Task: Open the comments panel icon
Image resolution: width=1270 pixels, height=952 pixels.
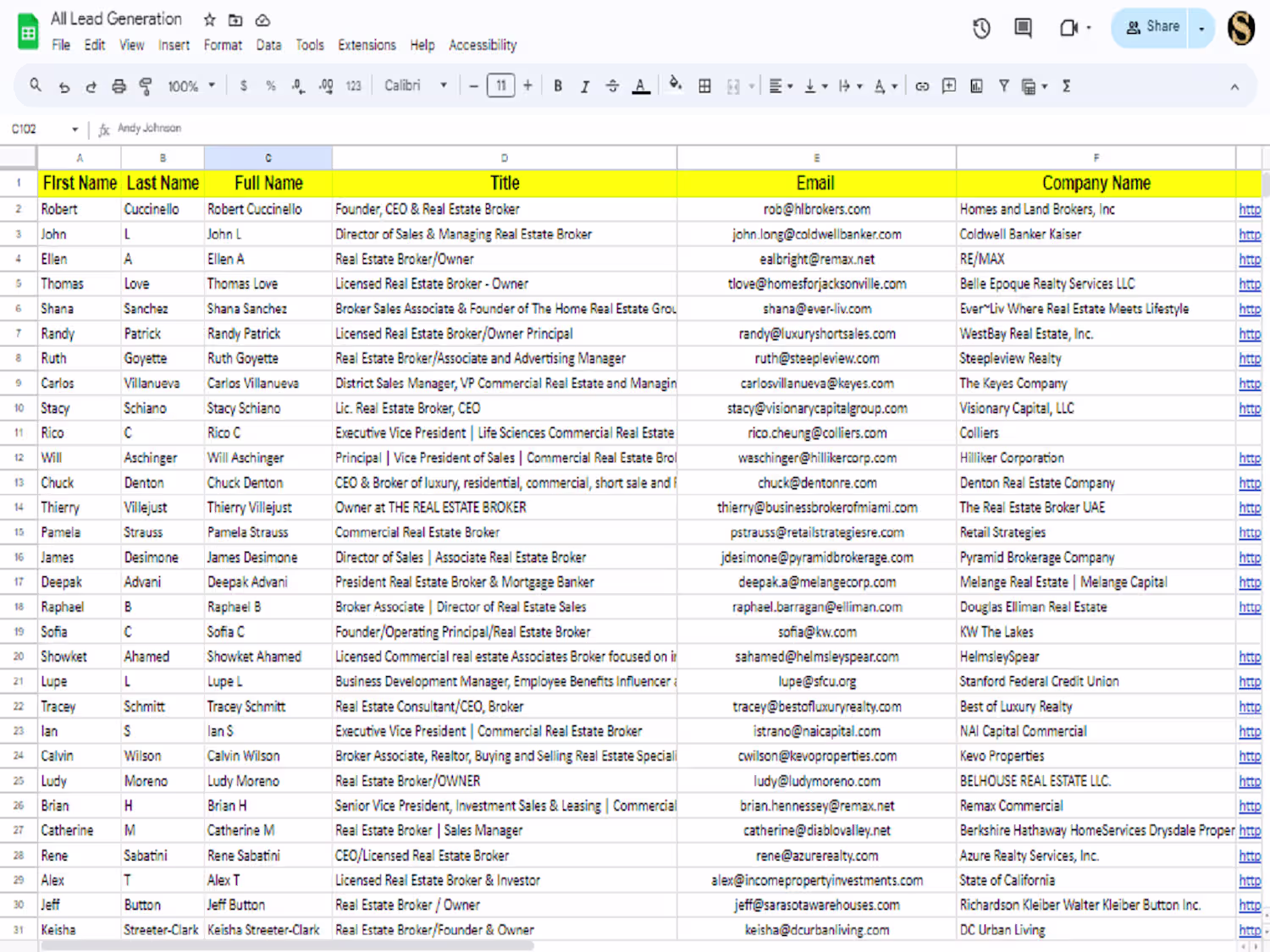Action: 1024,28
